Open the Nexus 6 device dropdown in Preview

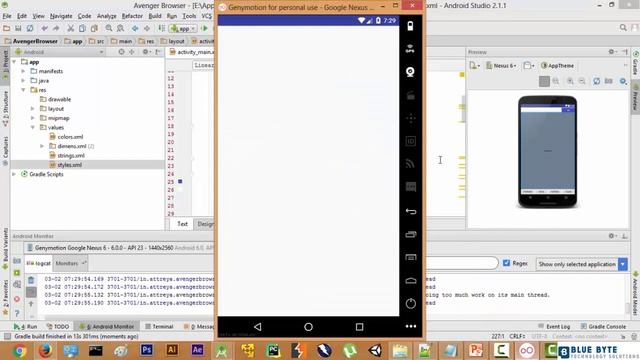click(501, 66)
